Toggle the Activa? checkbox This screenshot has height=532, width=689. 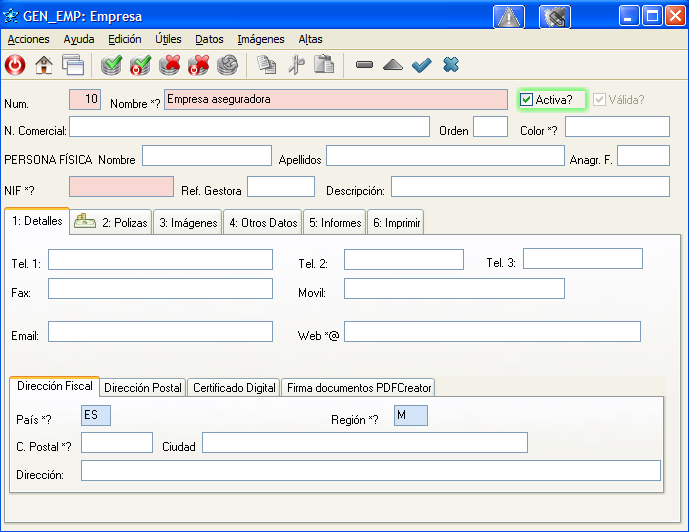527,99
